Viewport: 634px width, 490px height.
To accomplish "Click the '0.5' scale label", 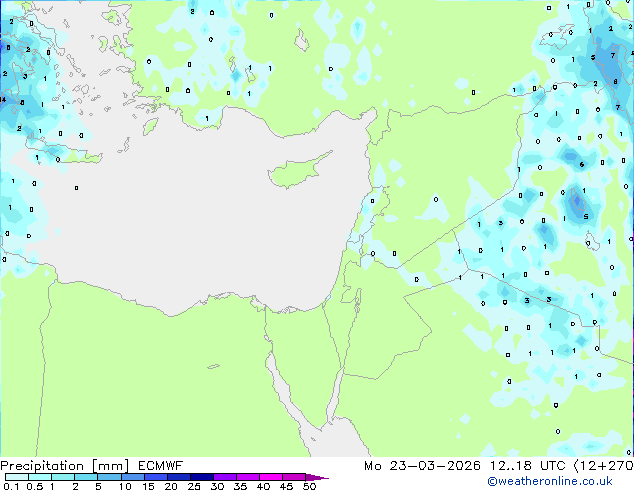I will (34, 486).
